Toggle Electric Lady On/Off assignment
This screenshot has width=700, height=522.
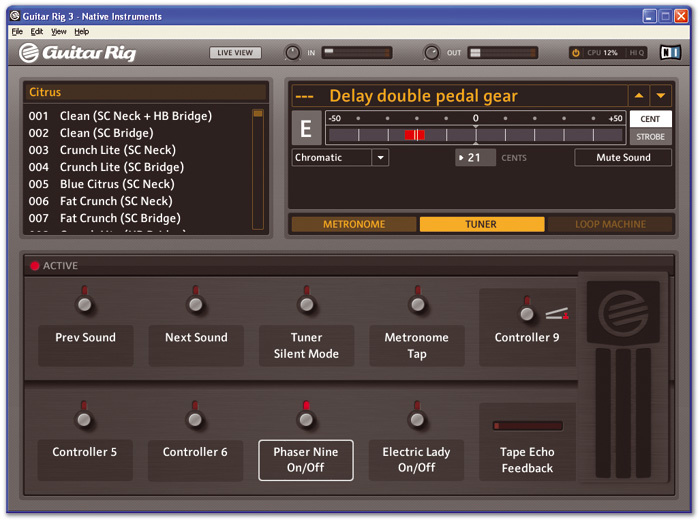point(417,460)
